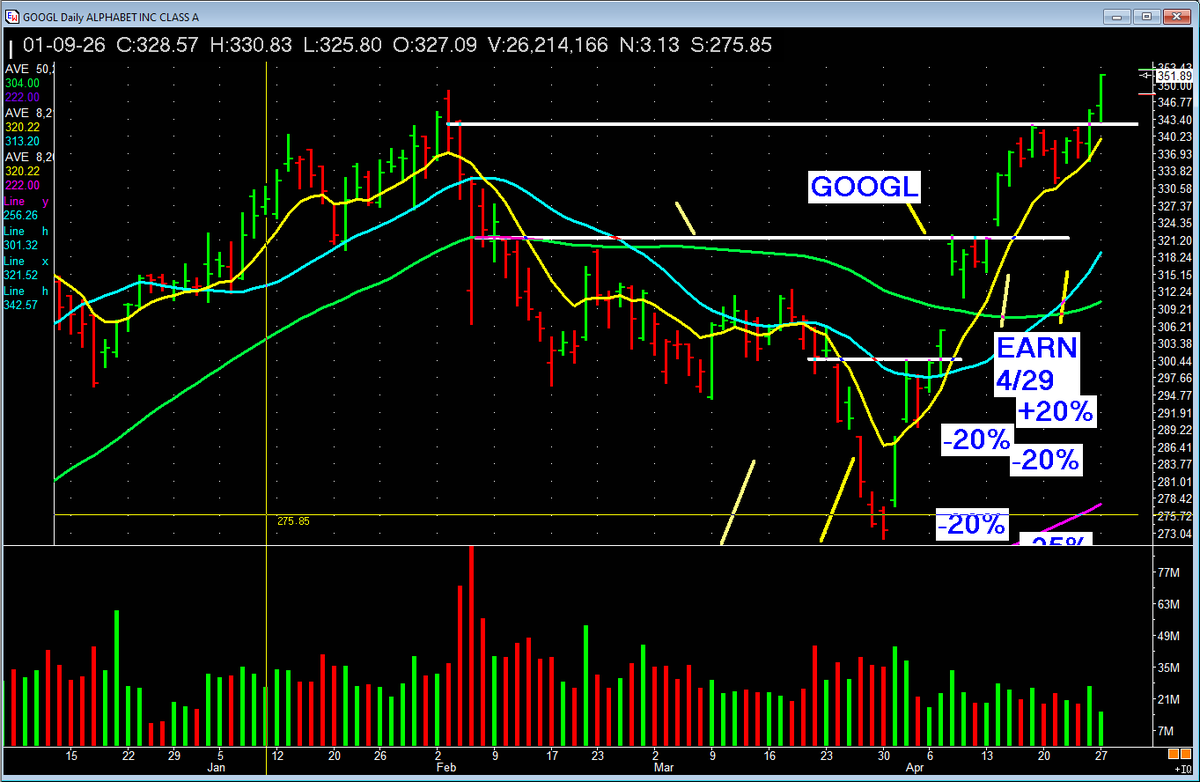Select the Line y legend entry

click(27, 201)
